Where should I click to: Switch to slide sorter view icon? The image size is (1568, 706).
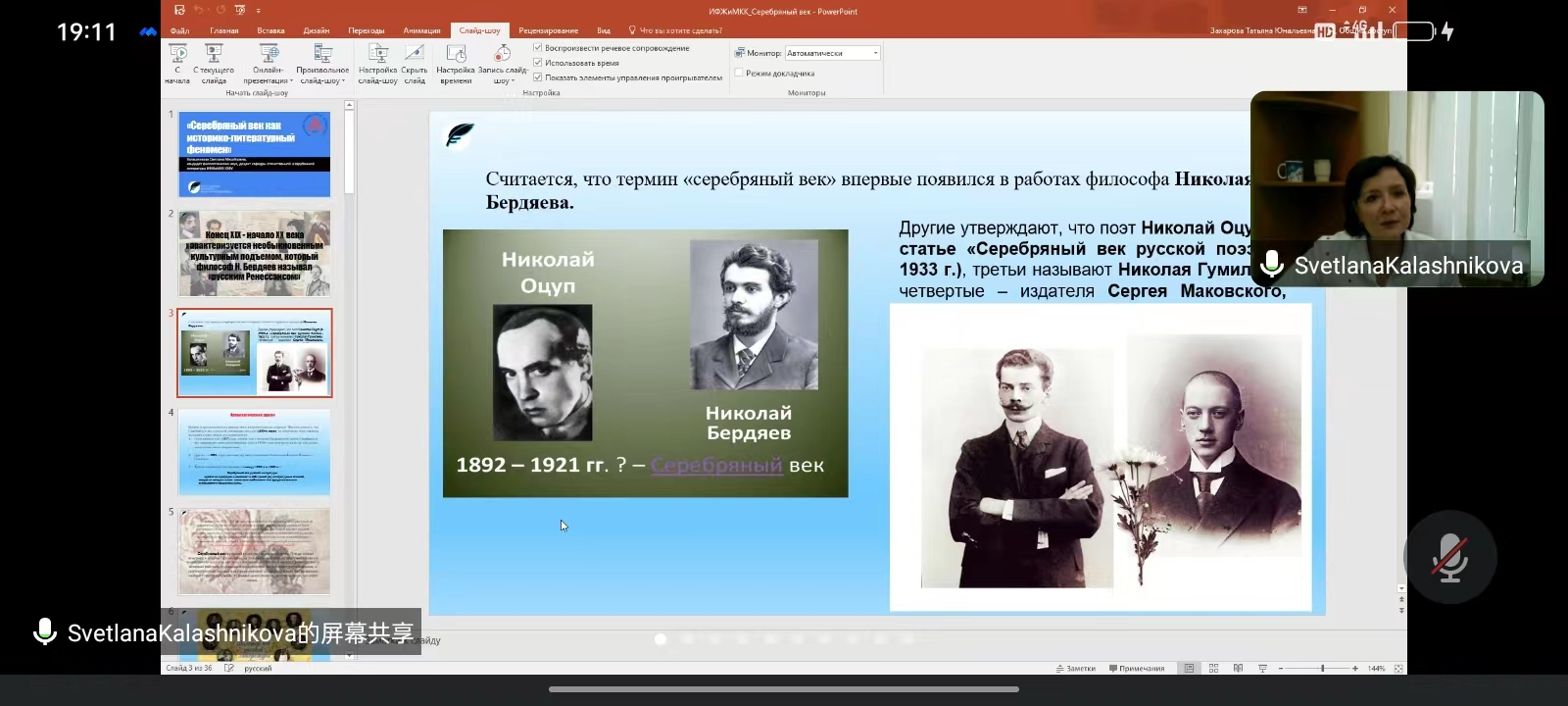click(1213, 669)
